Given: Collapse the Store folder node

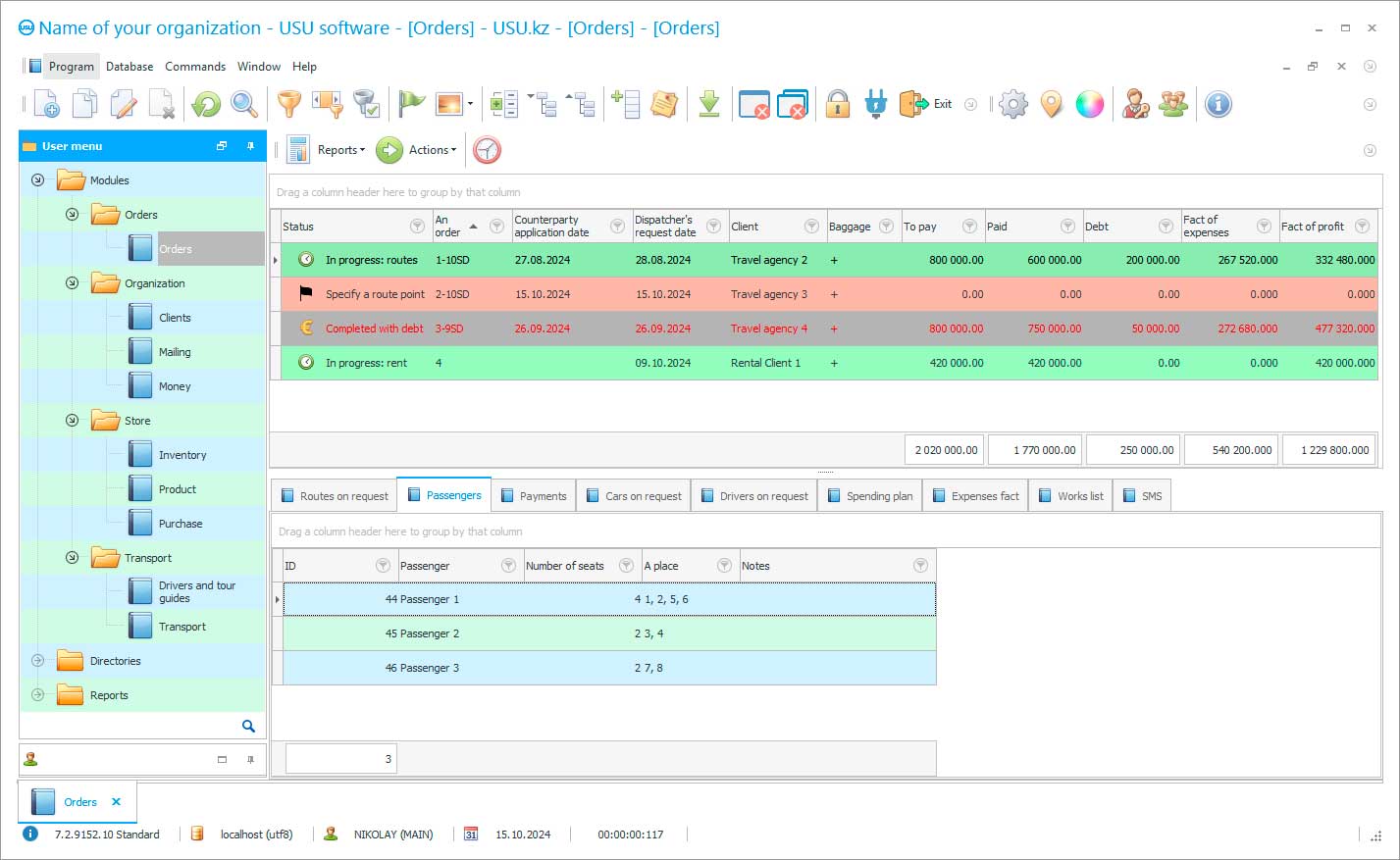Looking at the screenshot, I should pos(72,421).
